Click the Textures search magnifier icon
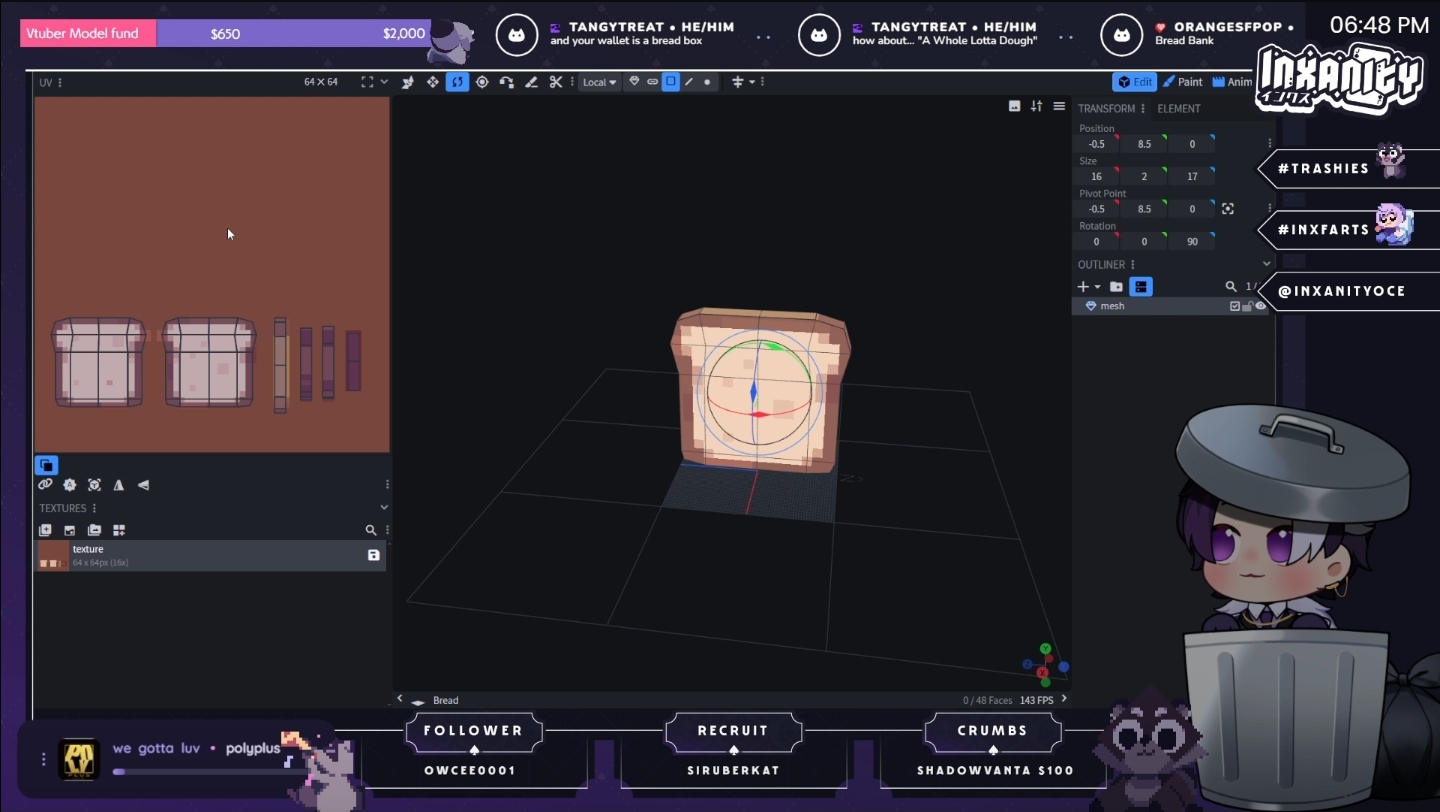The width and height of the screenshot is (1440, 812). pyautogui.click(x=371, y=530)
